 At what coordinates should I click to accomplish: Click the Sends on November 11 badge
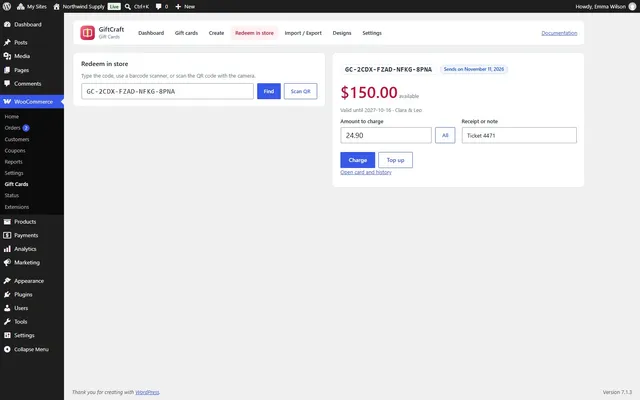(474, 69)
